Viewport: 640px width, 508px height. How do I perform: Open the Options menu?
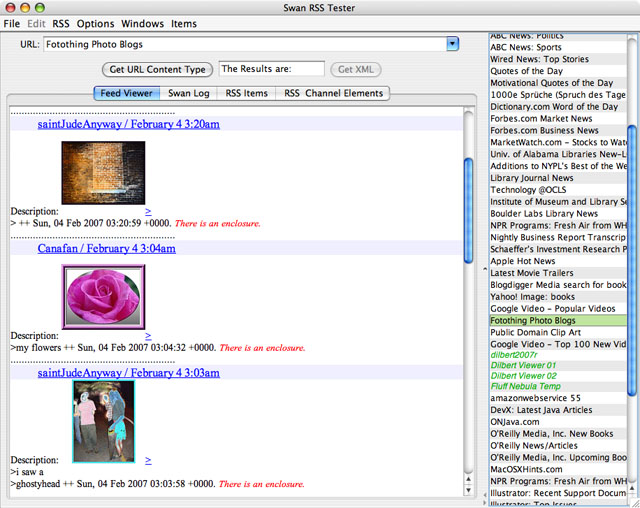(96, 23)
